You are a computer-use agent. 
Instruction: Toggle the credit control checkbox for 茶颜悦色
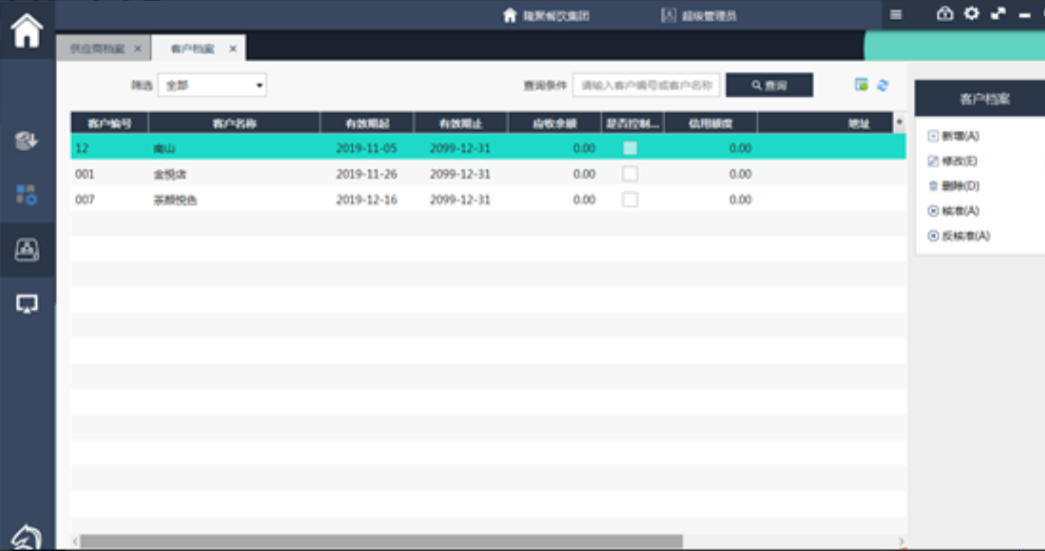[x=630, y=200]
